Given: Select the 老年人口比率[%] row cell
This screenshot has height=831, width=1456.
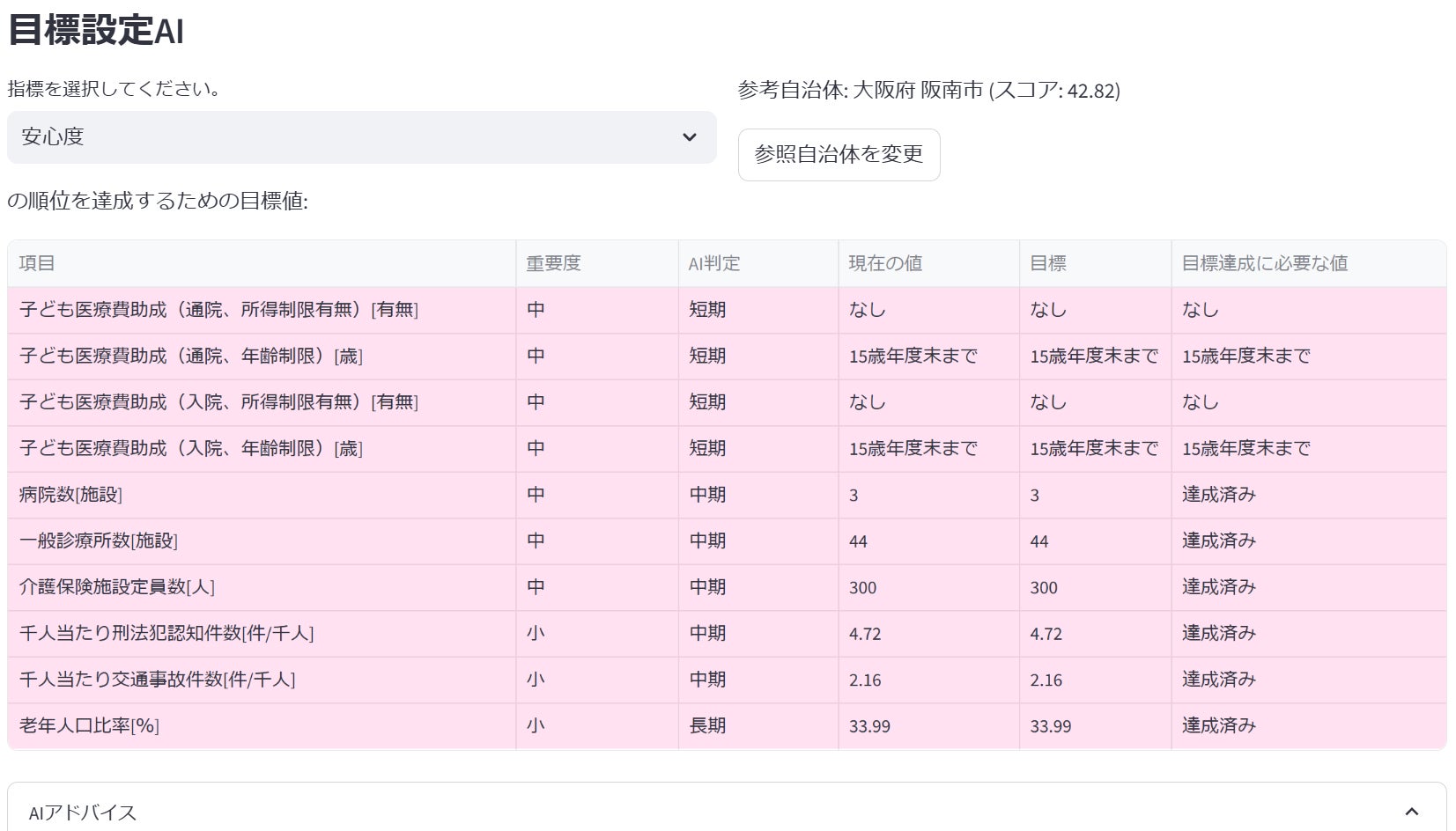Looking at the screenshot, I should pyautogui.click(x=89, y=725).
